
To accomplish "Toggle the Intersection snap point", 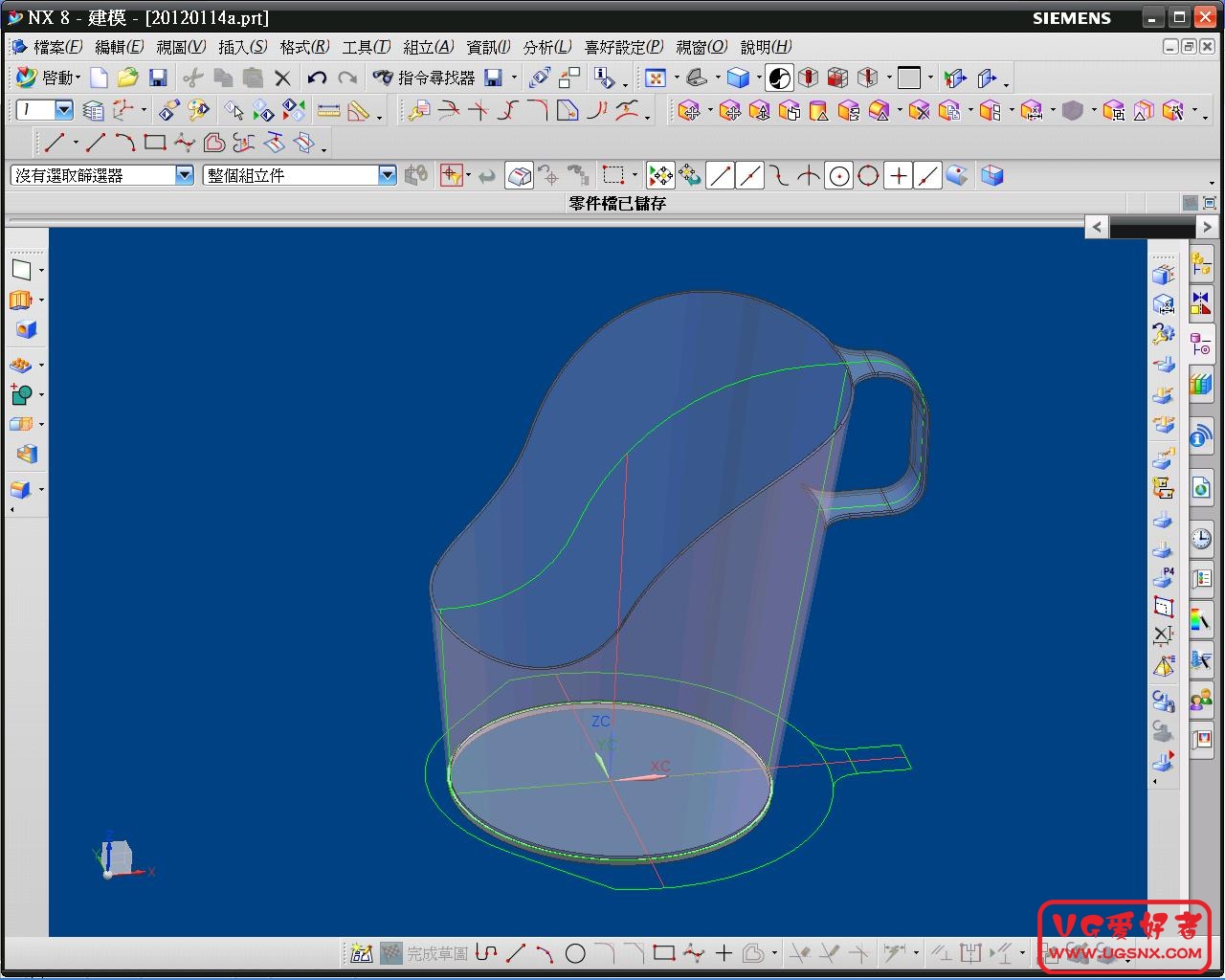I will [810, 175].
